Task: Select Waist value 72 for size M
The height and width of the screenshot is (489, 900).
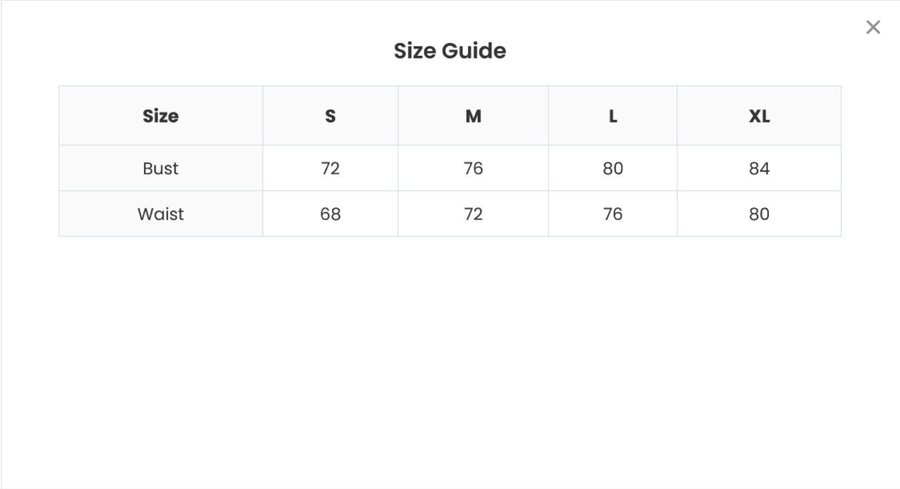Action: click(x=473, y=214)
